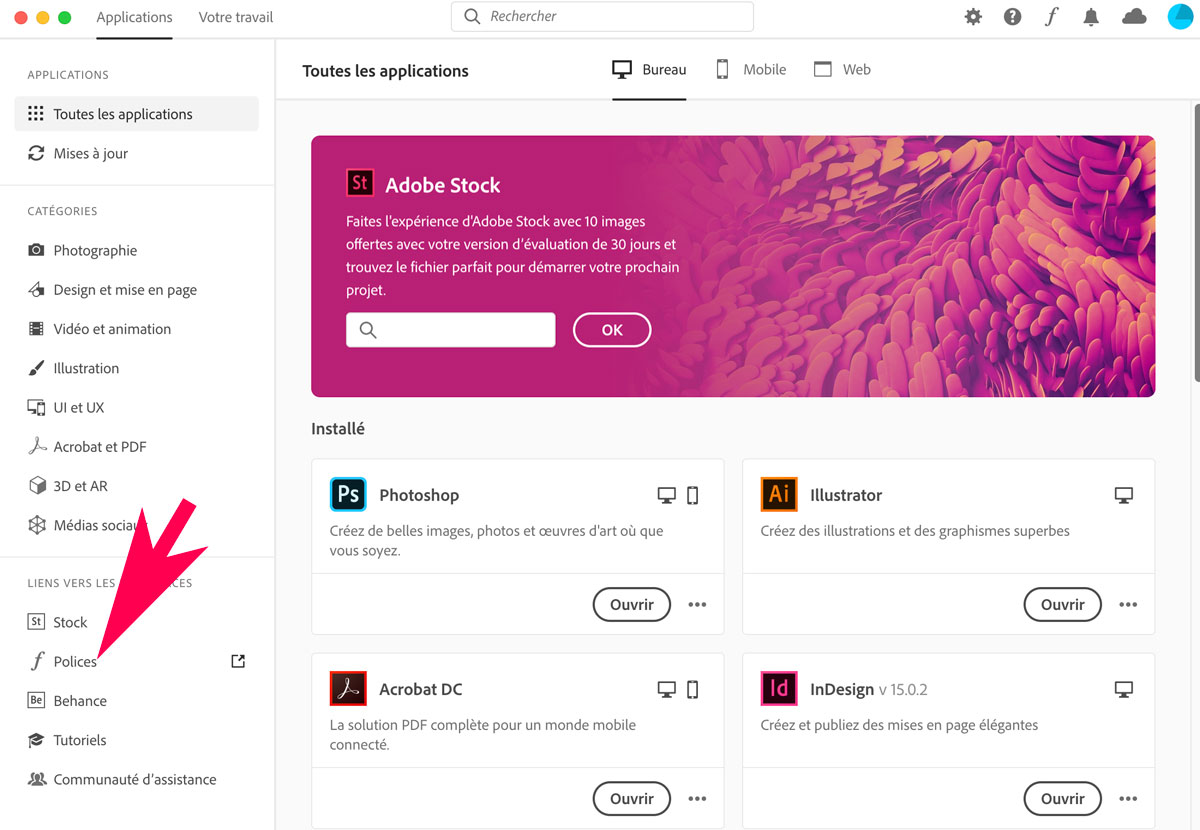Expand Photoshop more options menu

(x=697, y=605)
